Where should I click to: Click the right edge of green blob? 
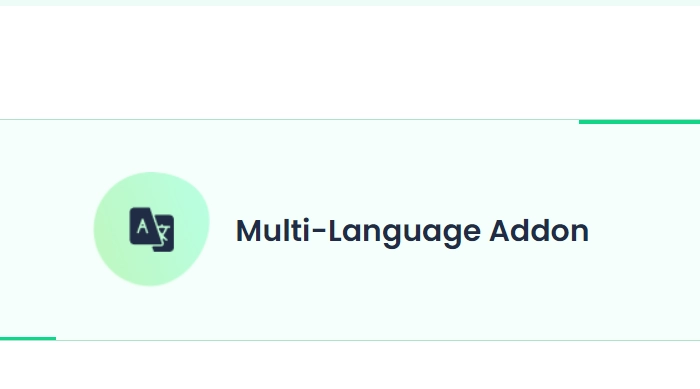[x=206, y=223]
